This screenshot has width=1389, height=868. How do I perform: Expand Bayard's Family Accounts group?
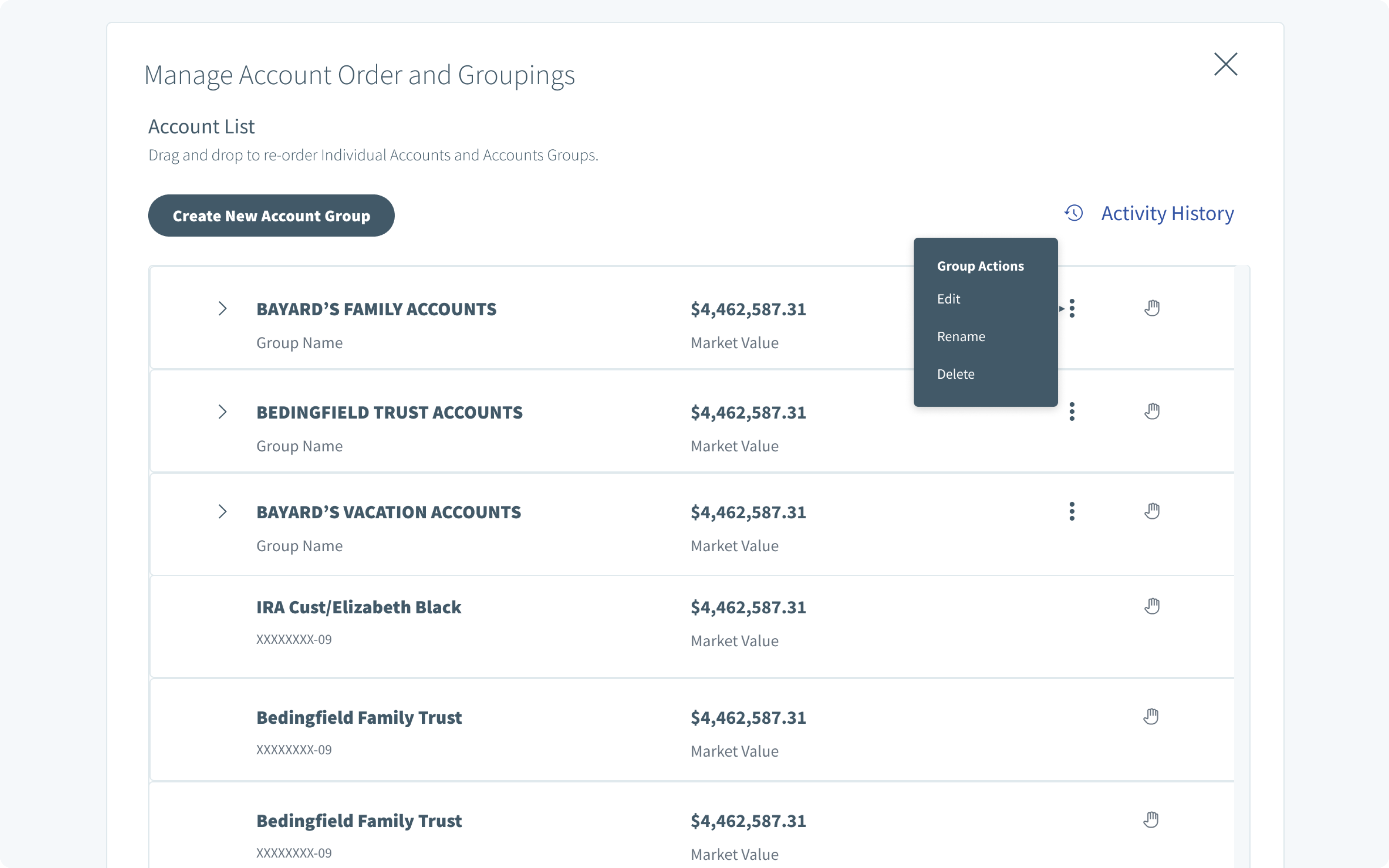[x=223, y=309]
